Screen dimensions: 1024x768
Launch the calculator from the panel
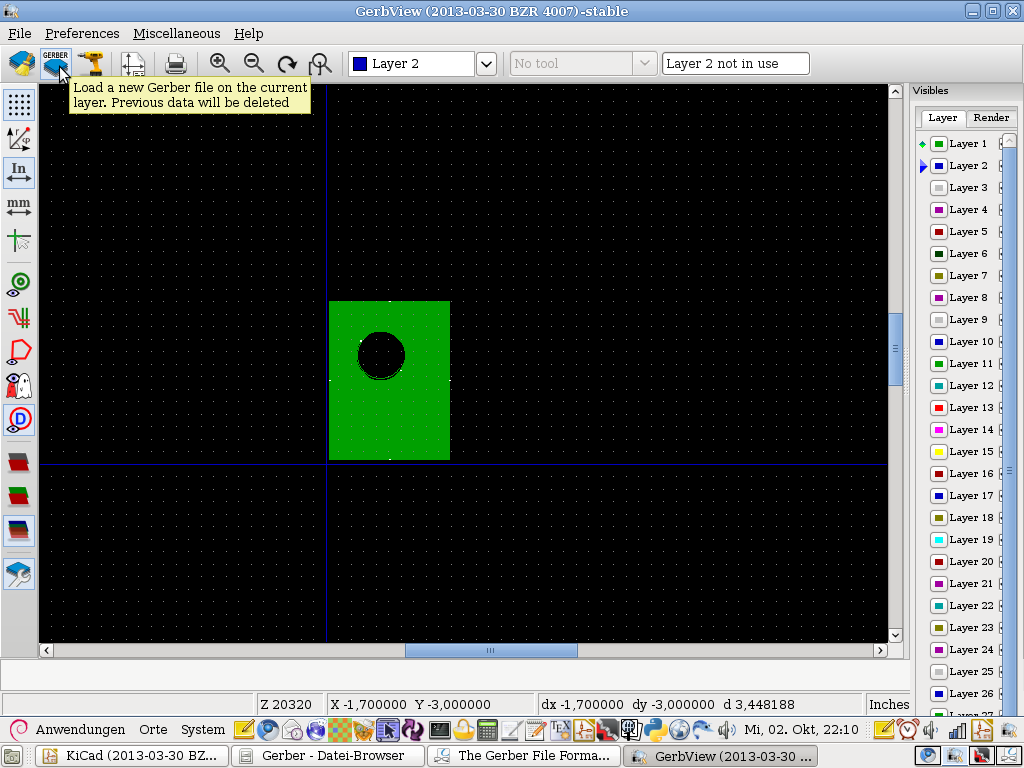coord(487,729)
